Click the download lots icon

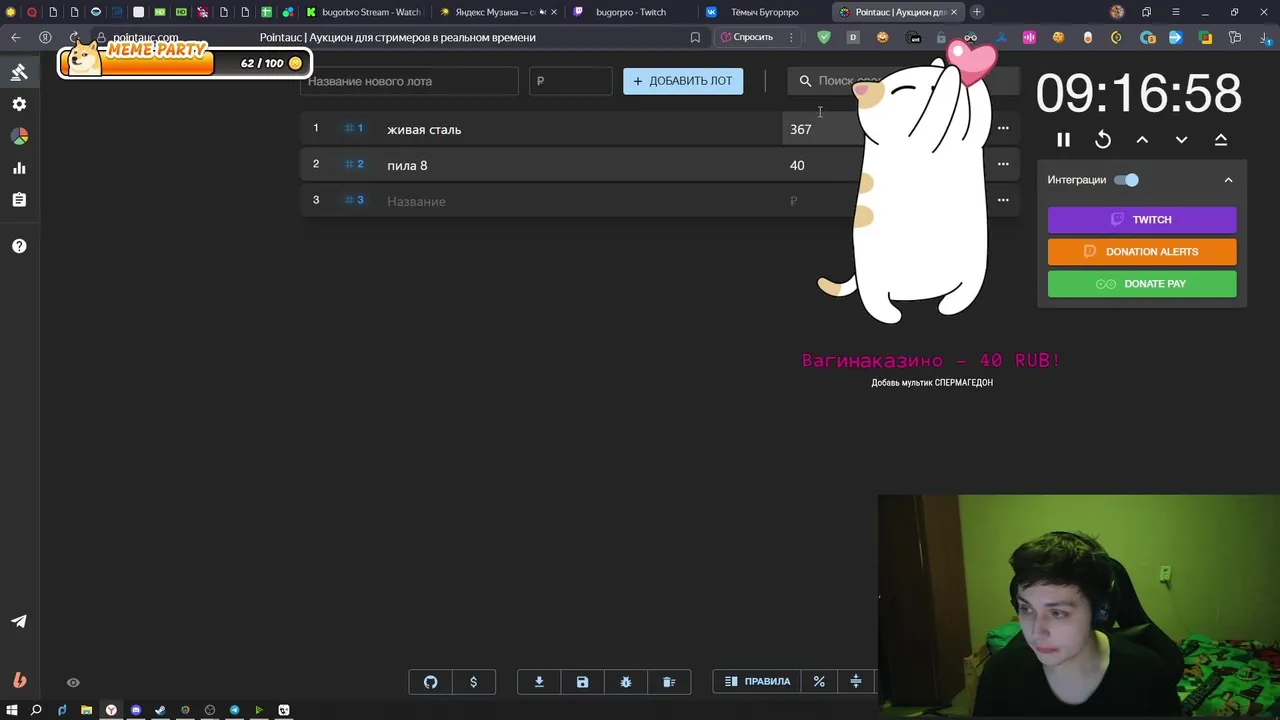tap(539, 682)
